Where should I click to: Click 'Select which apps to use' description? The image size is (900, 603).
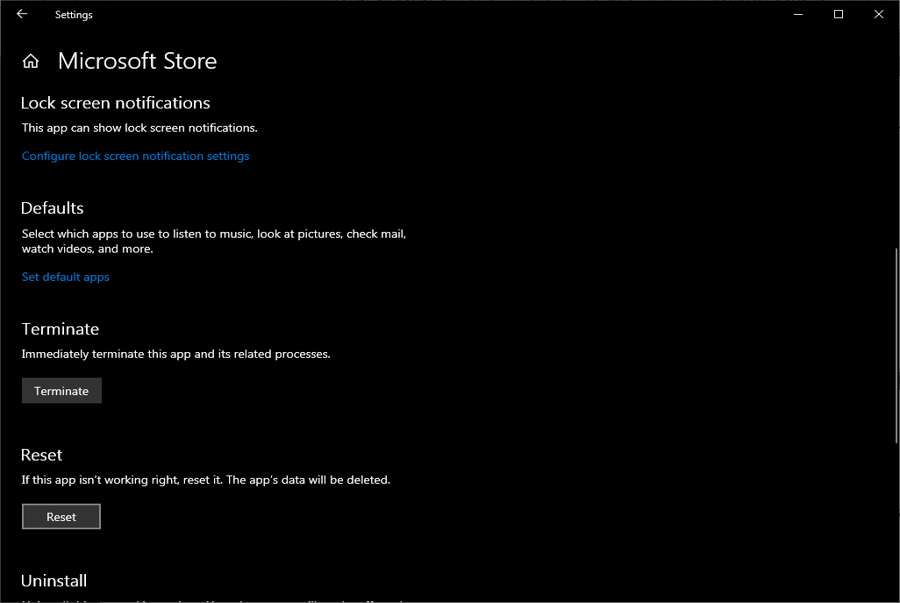(214, 241)
